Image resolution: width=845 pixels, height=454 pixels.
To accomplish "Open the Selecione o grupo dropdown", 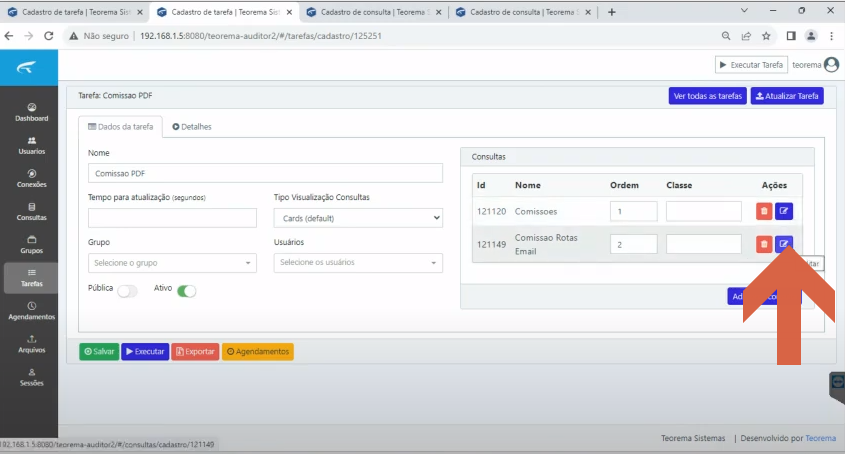I will pos(172,263).
